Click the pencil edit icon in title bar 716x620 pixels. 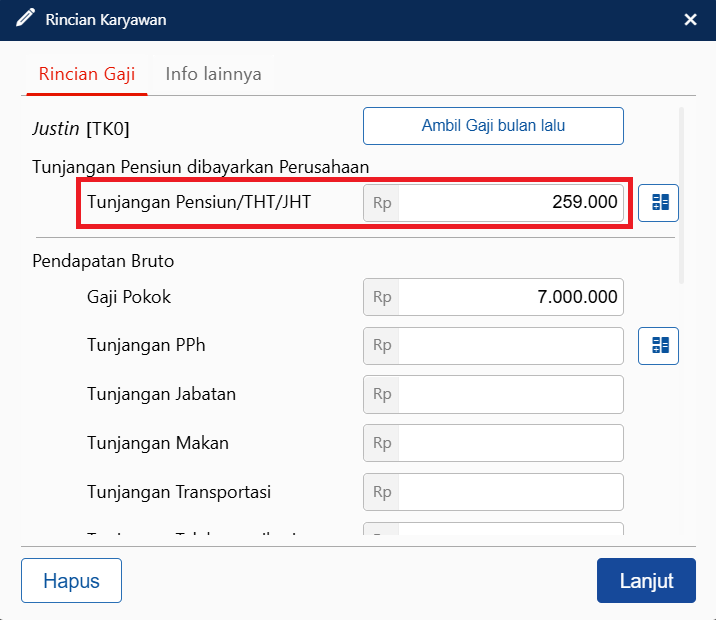coord(24,19)
